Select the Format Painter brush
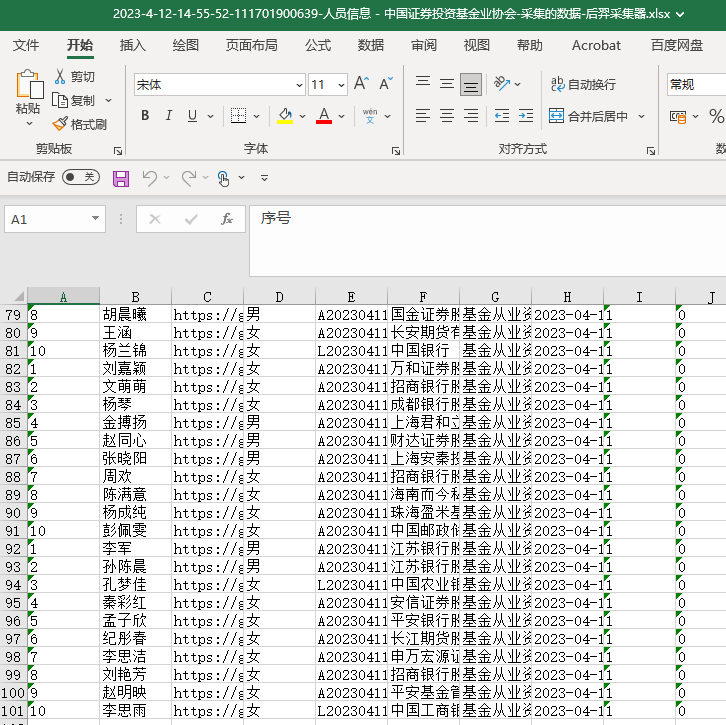The image size is (726, 725). click(60, 124)
